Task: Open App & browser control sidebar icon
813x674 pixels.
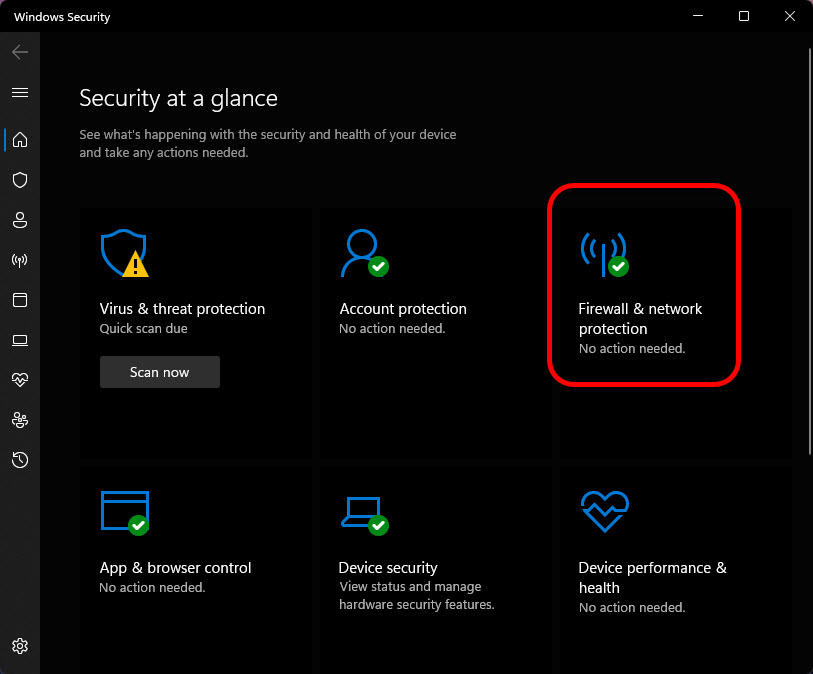Action: 20,300
